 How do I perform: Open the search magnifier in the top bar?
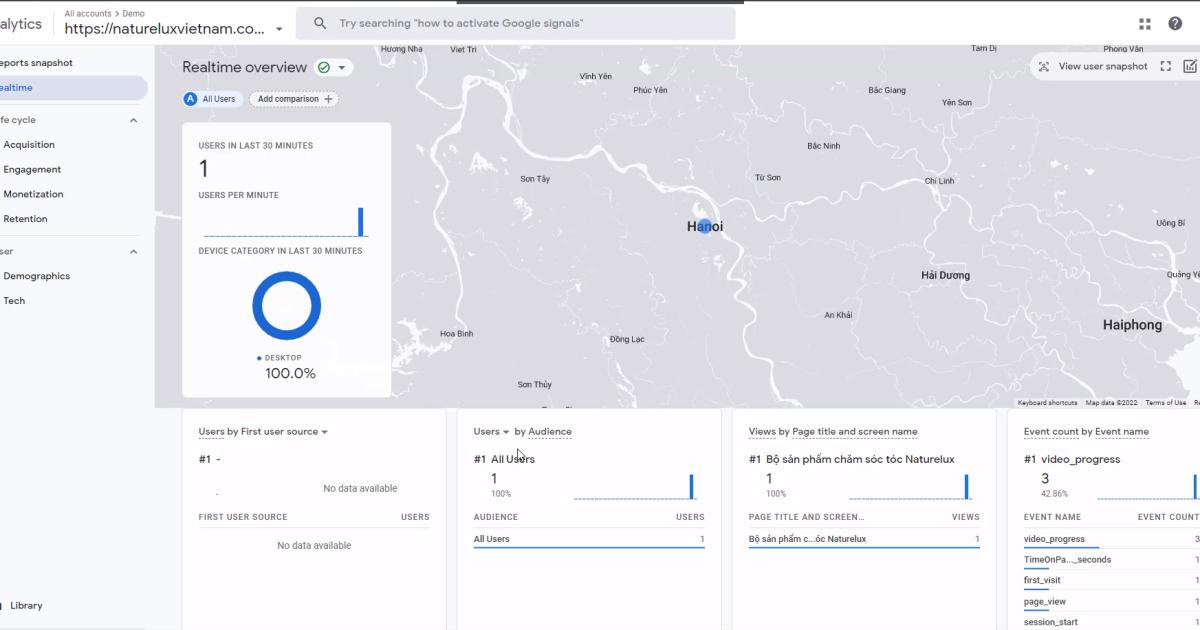(x=319, y=22)
